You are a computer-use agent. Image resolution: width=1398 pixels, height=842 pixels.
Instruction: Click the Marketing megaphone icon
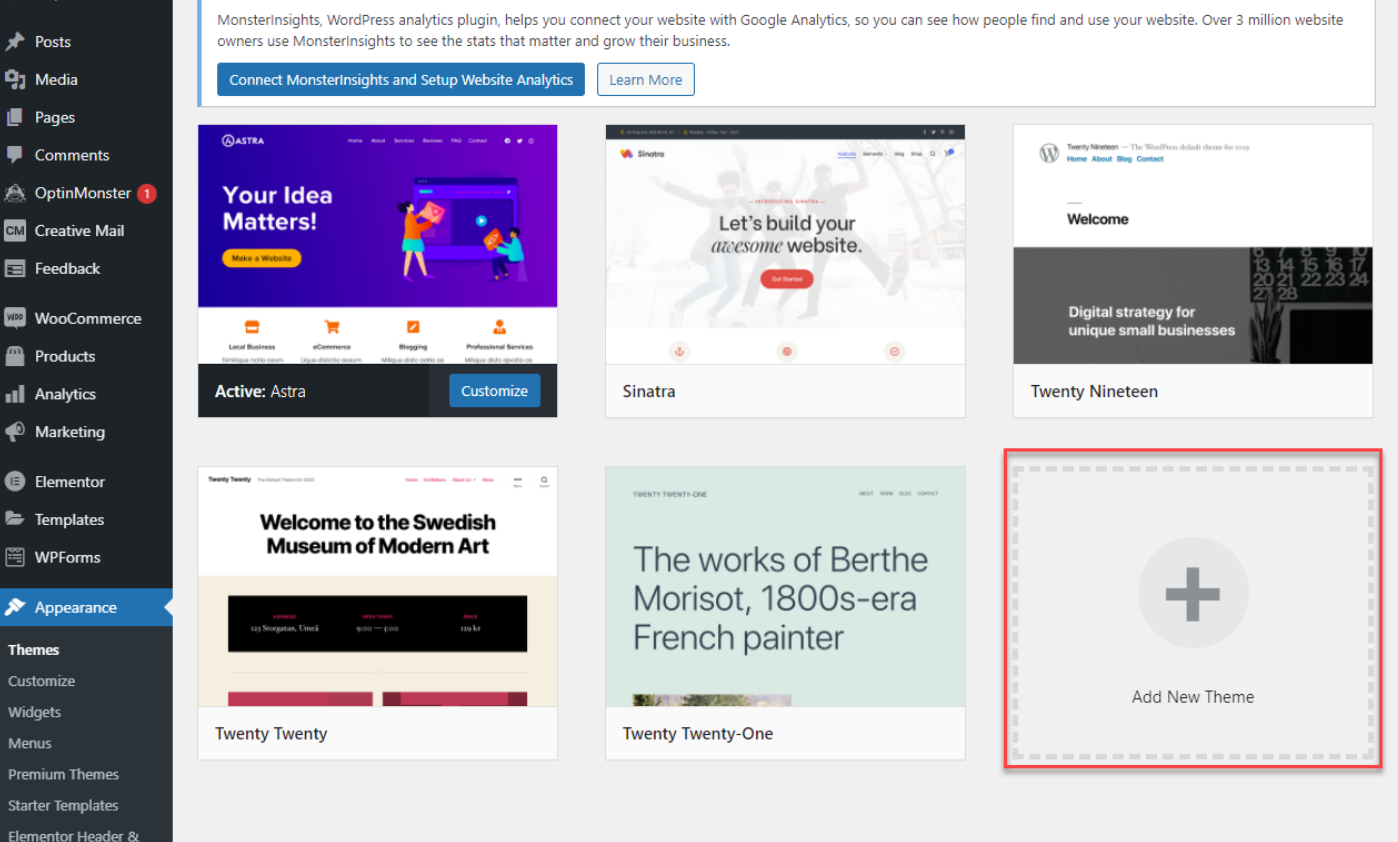coord(15,432)
